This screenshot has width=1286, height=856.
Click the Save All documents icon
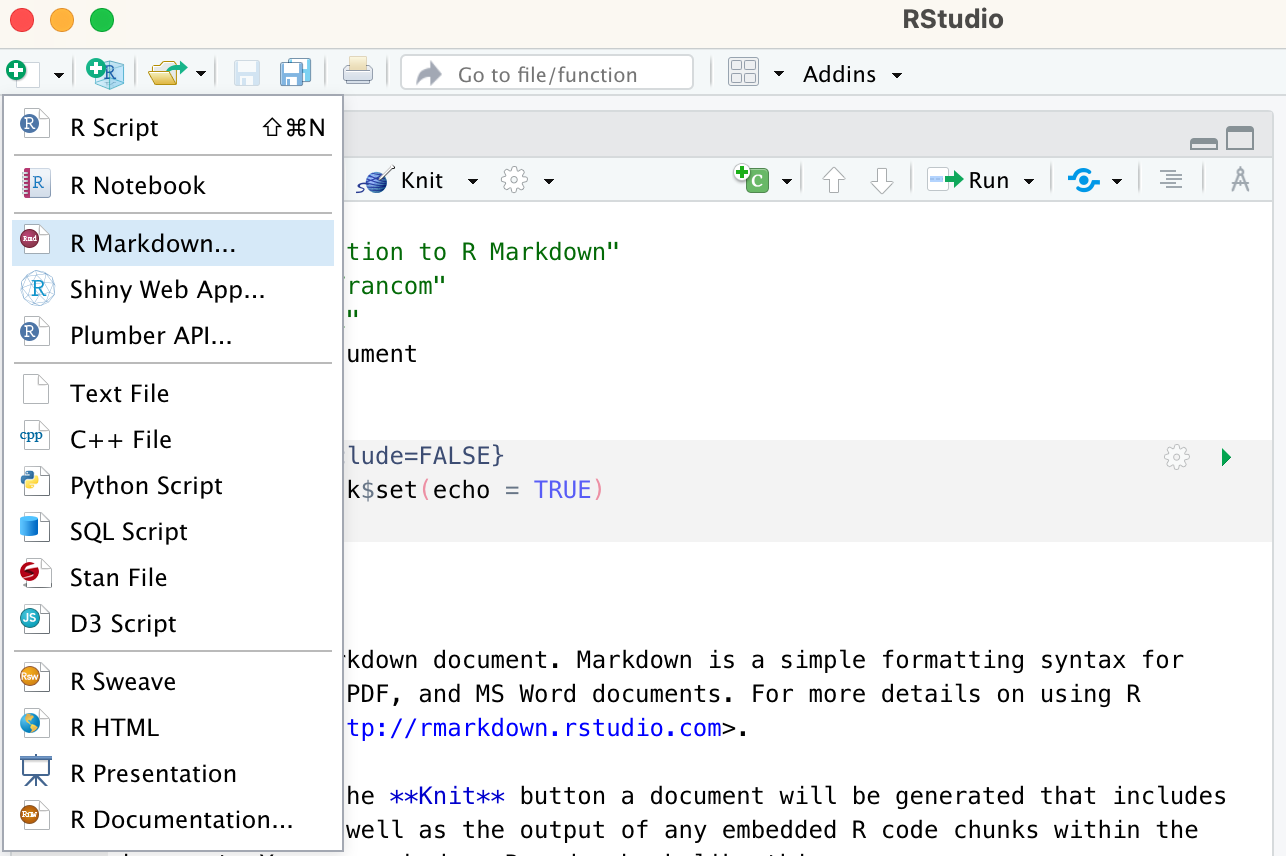point(295,73)
